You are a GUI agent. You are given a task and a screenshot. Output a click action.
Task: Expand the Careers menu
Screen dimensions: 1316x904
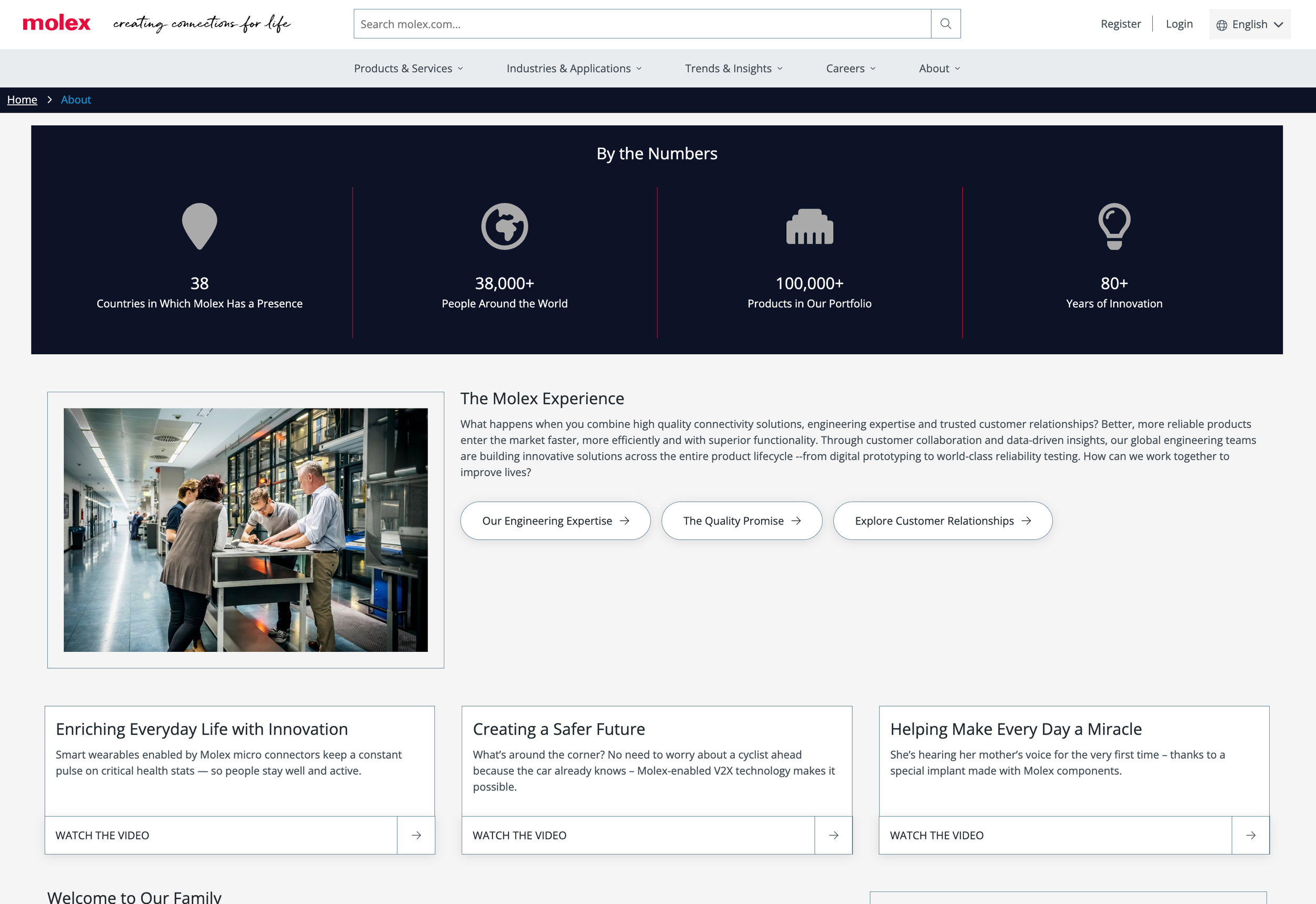[851, 68]
